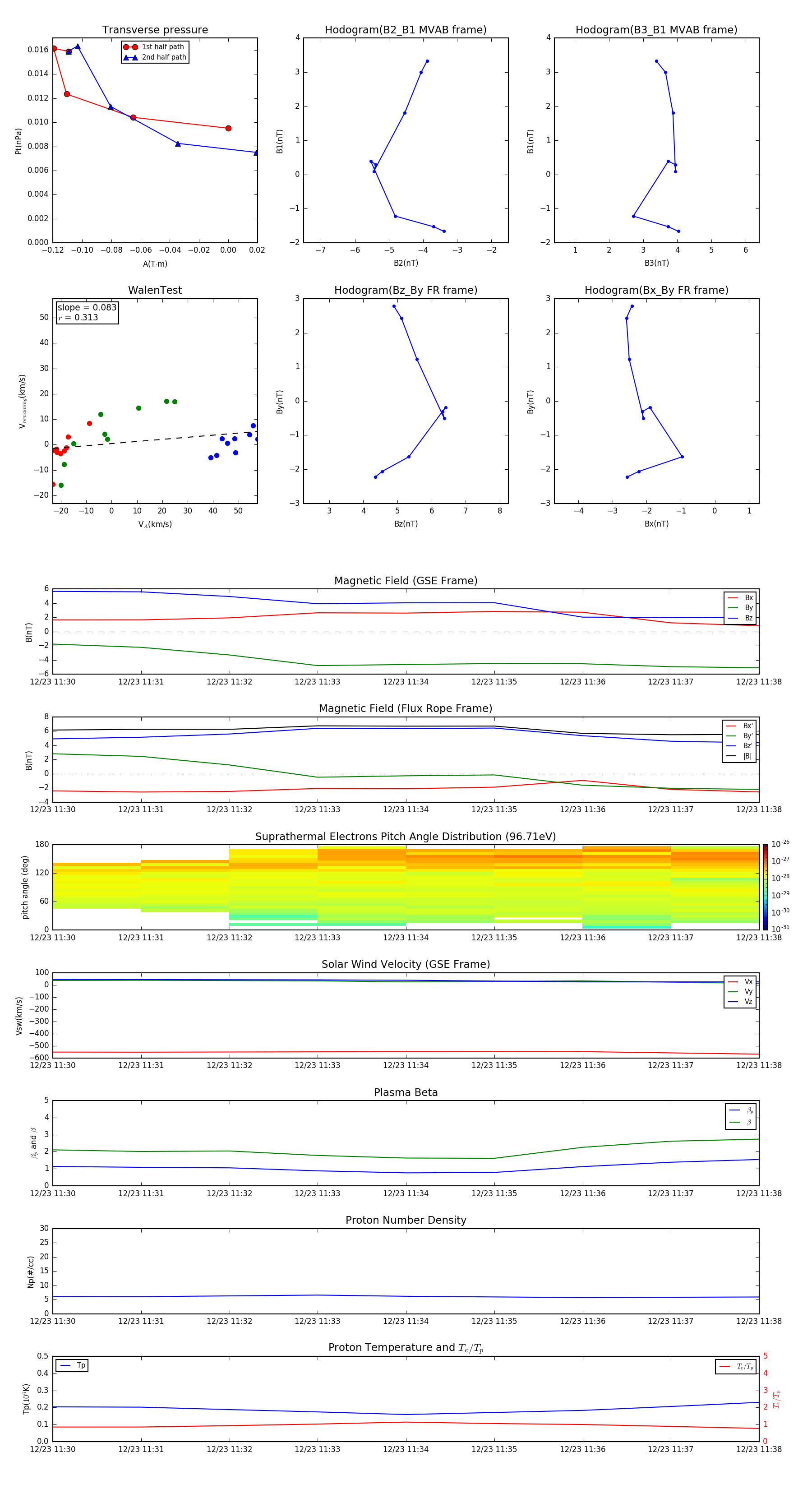This screenshot has height=1489, width=812.
Task: Click the colorbar's top tick label 10^-26
Action: pos(780,844)
